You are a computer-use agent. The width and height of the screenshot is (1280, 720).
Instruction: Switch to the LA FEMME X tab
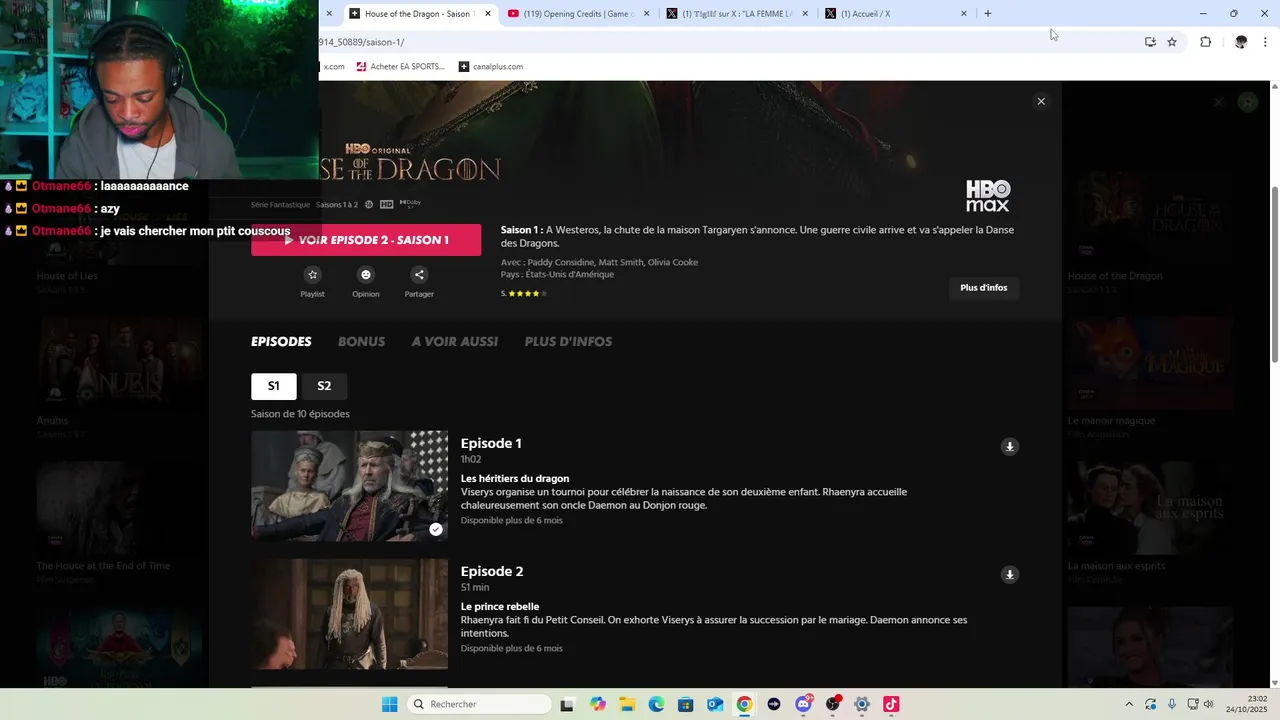tap(738, 14)
